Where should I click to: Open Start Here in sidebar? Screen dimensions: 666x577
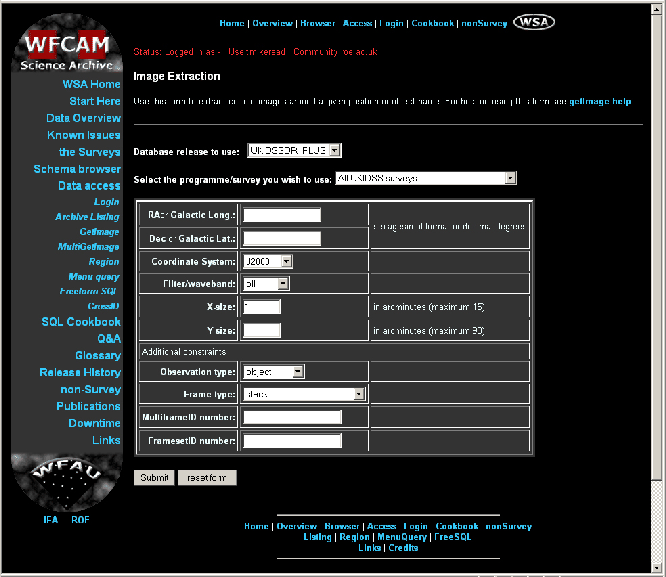click(x=95, y=101)
